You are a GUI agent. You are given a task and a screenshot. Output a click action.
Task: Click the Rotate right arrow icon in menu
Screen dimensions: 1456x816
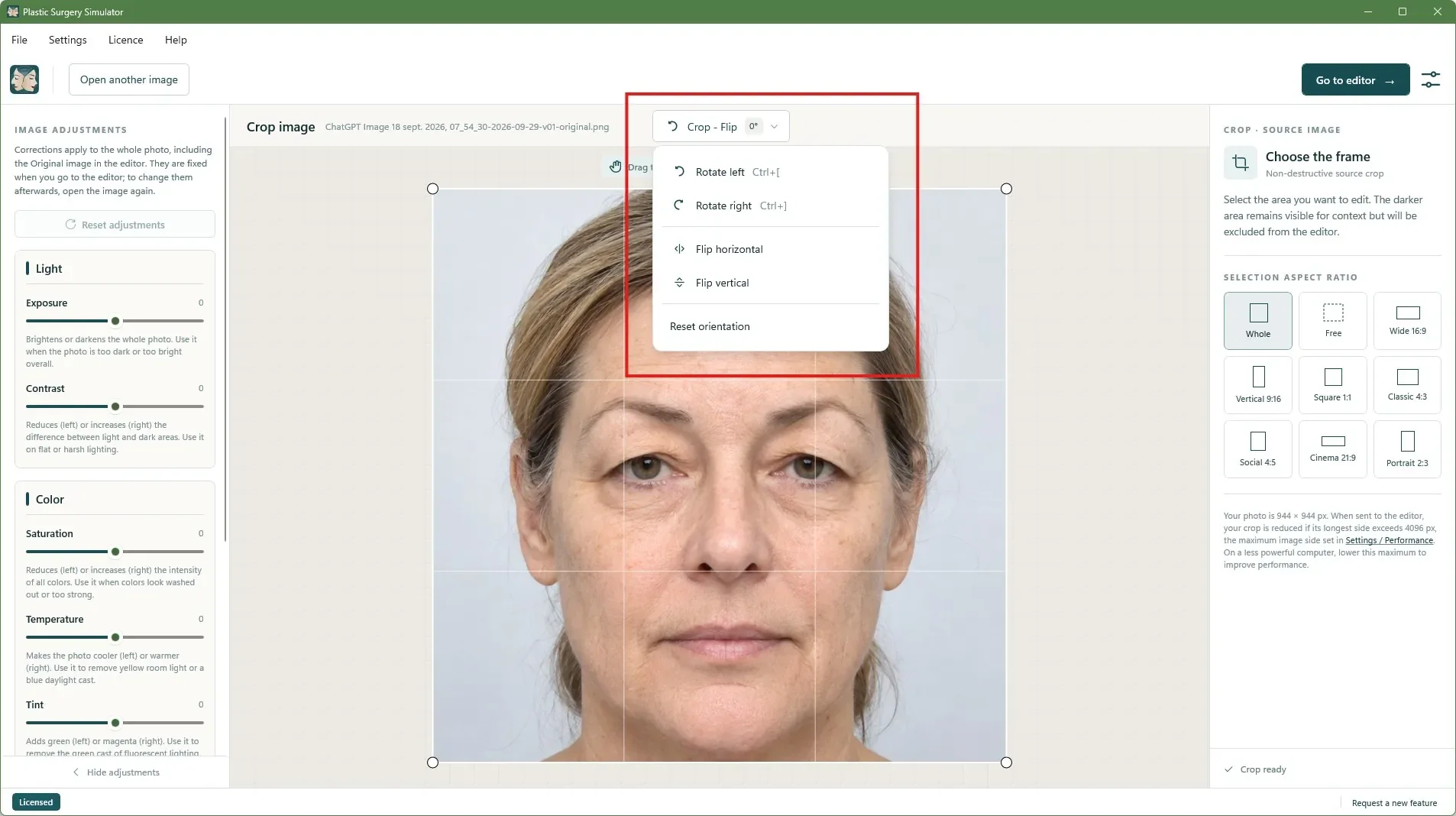click(x=679, y=206)
